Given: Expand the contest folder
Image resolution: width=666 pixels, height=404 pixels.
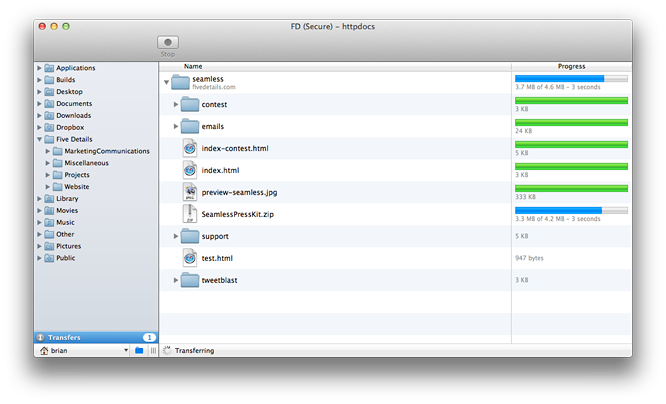Looking at the screenshot, I should click(176, 104).
